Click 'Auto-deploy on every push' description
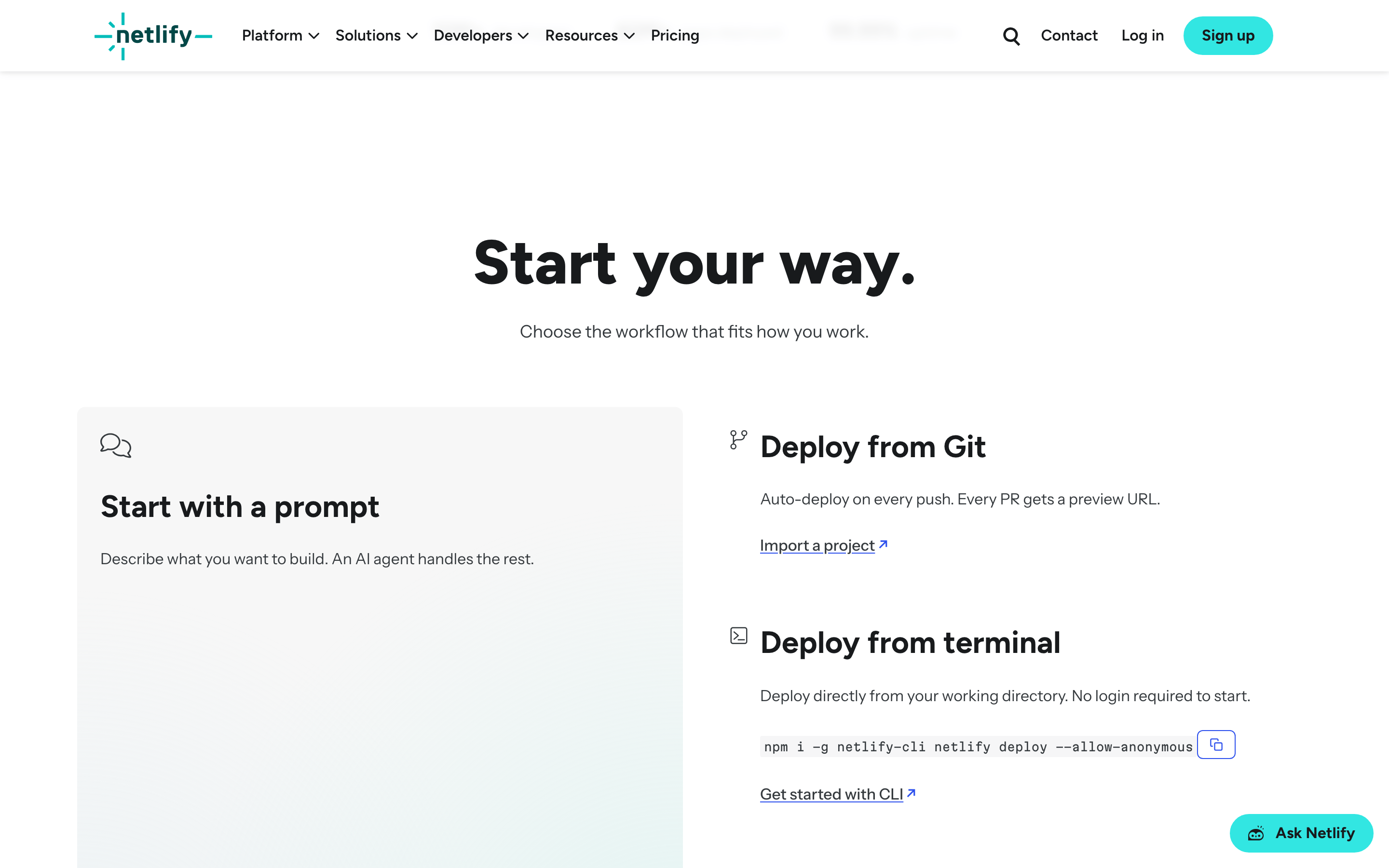 pyautogui.click(x=960, y=499)
